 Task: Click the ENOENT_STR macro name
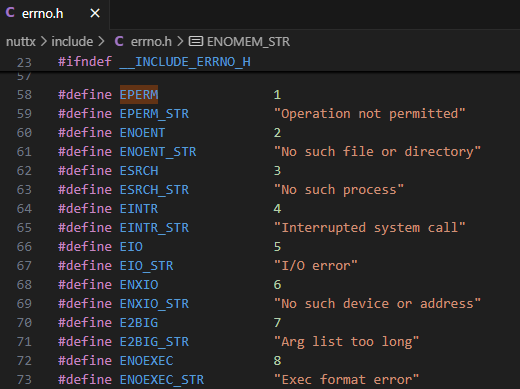(x=158, y=152)
